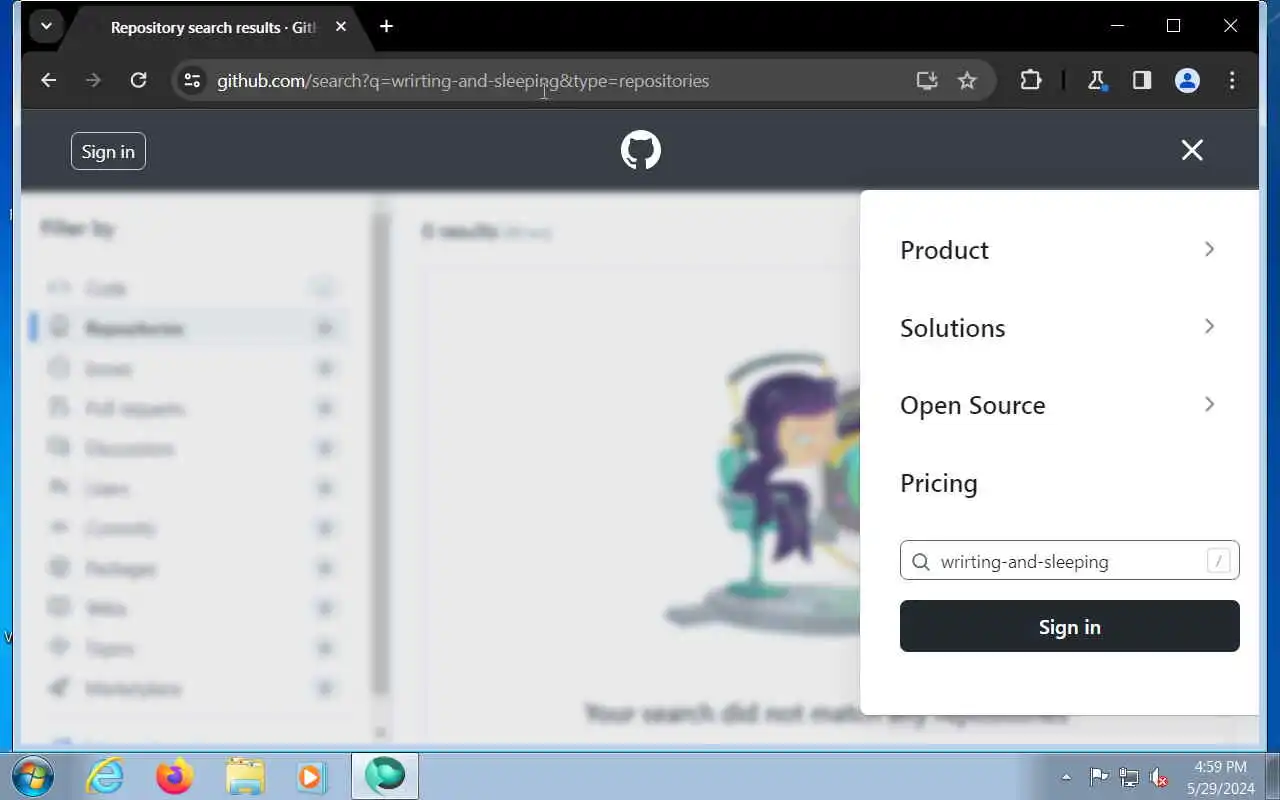Open Chrome three-dot menu
1280x800 pixels.
1232,80
